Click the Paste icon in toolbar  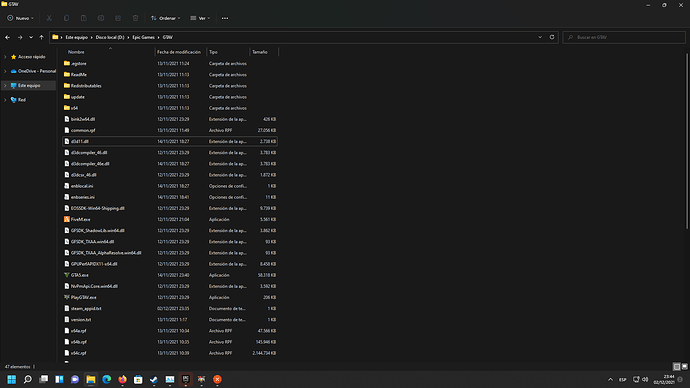pos(84,18)
